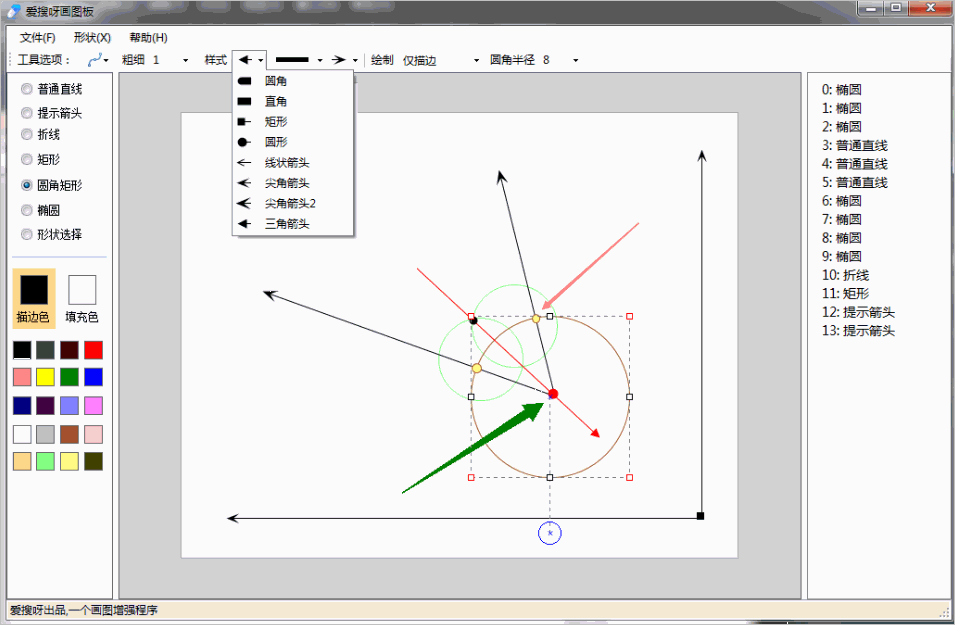
Task: Select shape list item 12: 提示箭头
Action: click(x=858, y=312)
